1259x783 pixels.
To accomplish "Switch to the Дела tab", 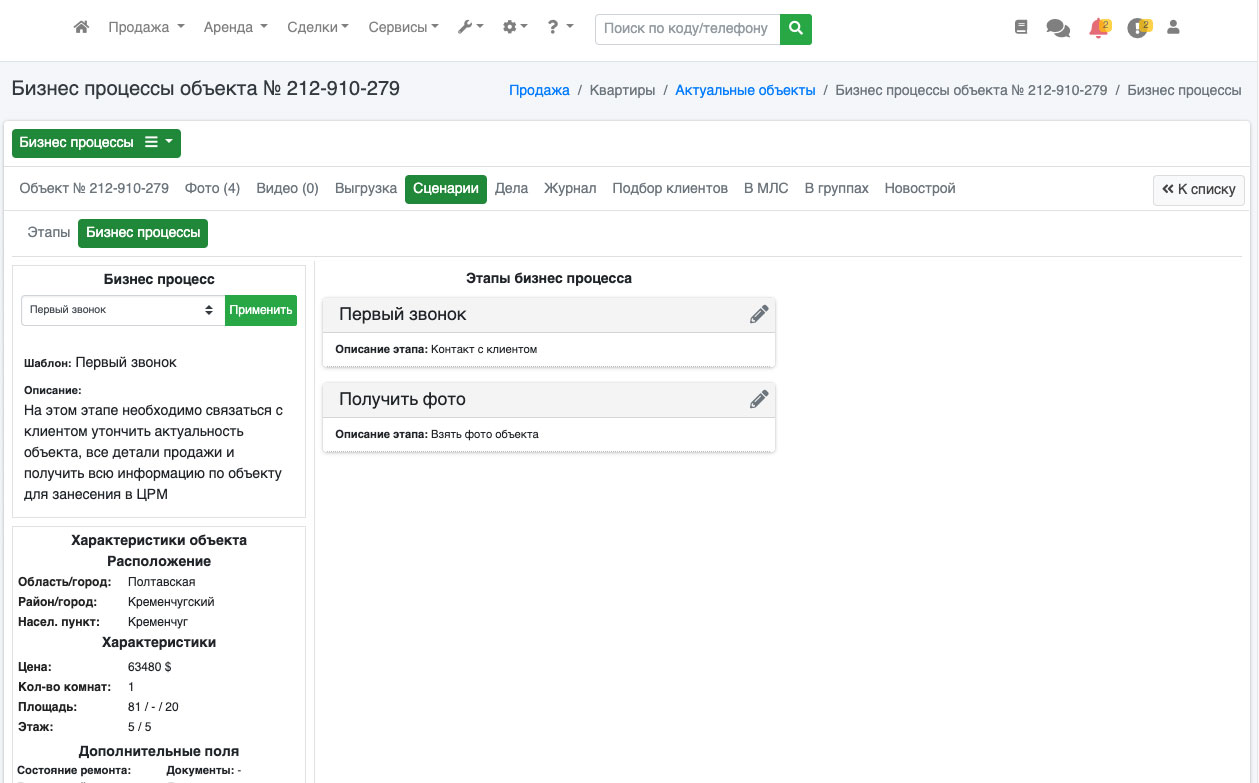I will point(511,188).
